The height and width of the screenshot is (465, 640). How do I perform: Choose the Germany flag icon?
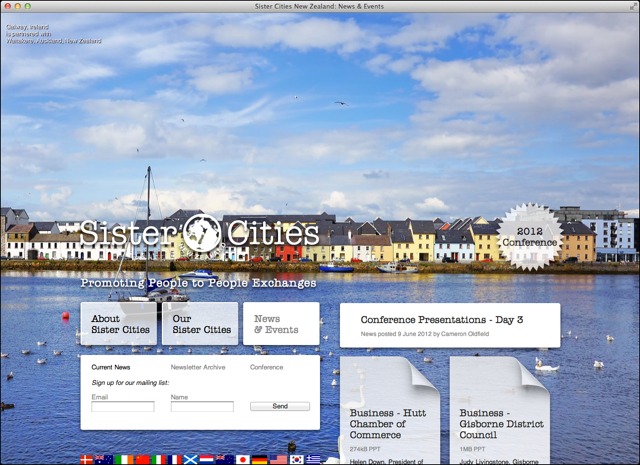coord(259,460)
